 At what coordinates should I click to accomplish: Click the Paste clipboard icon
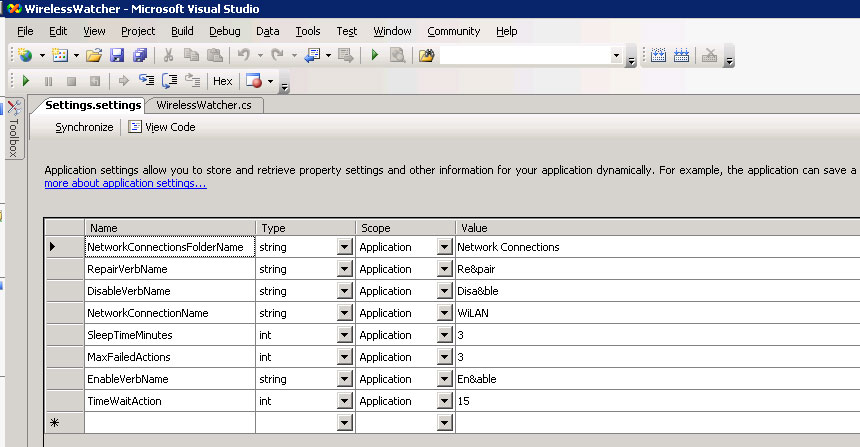coord(214,55)
